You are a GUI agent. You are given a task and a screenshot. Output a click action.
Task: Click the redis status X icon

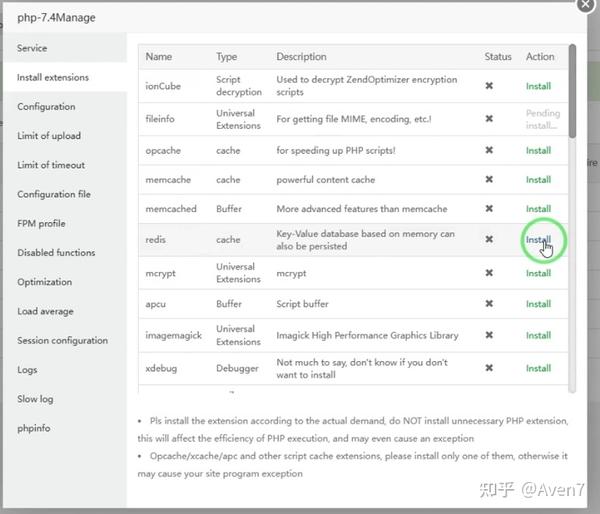[489, 239]
